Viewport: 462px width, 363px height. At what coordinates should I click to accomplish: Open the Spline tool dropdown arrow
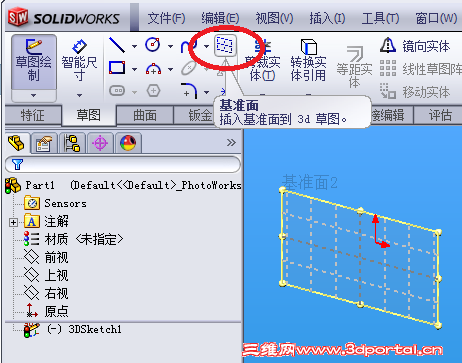pos(206,46)
